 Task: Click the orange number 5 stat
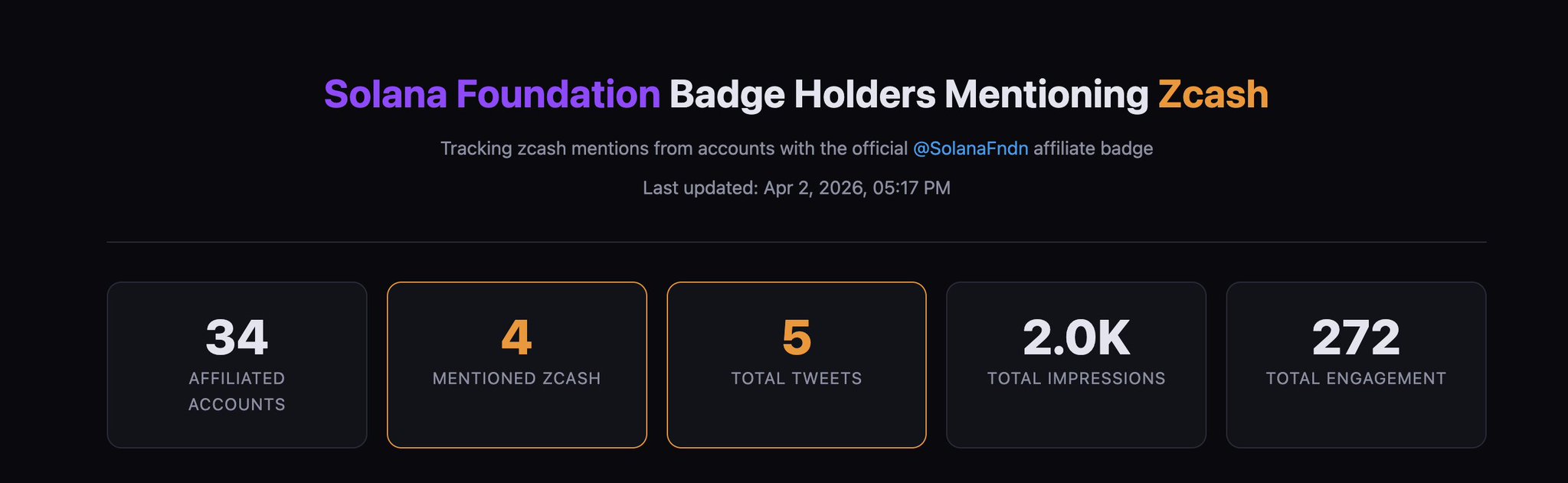coord(797,338)
